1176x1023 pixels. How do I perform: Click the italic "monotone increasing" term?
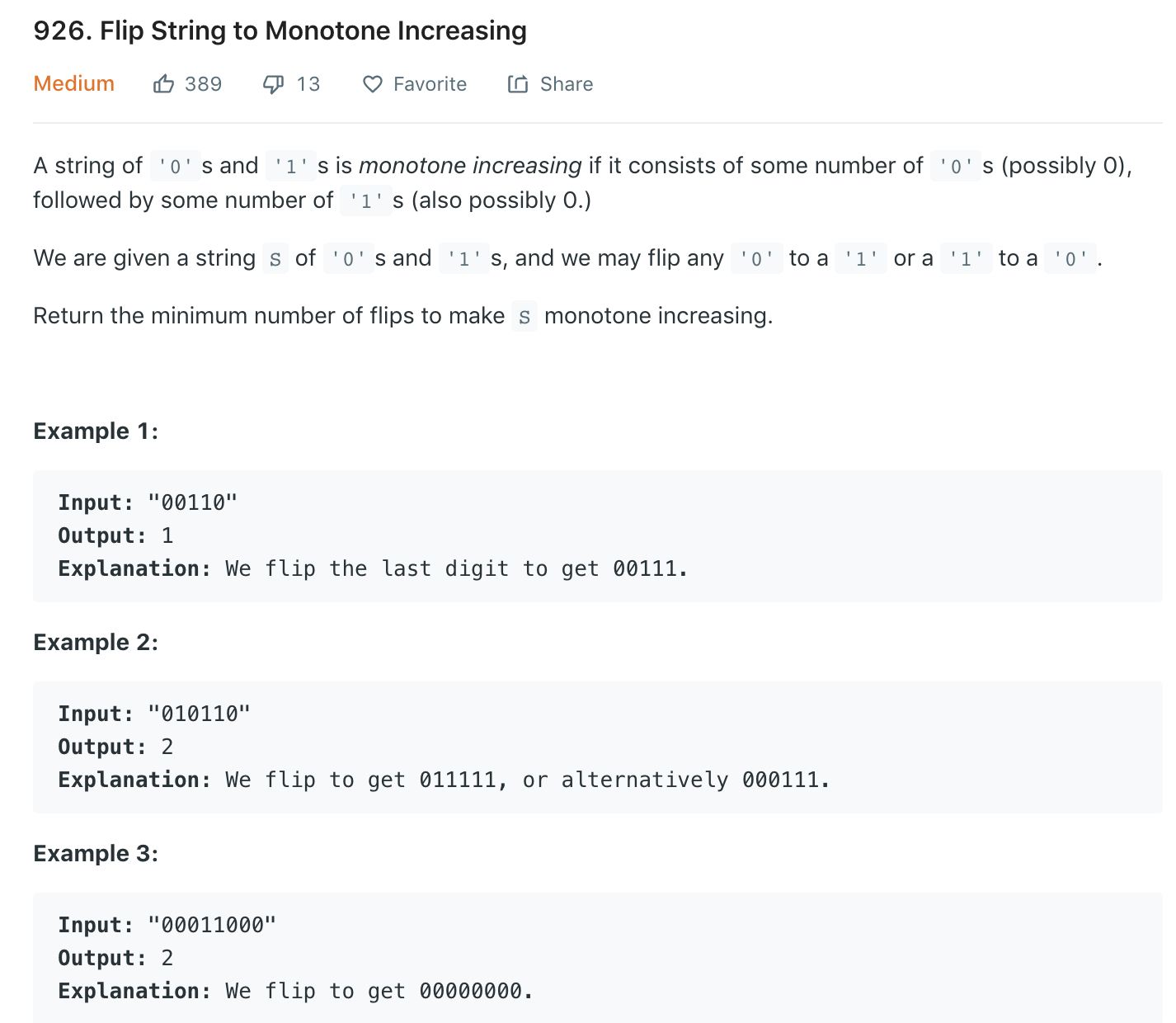point(470,166)
